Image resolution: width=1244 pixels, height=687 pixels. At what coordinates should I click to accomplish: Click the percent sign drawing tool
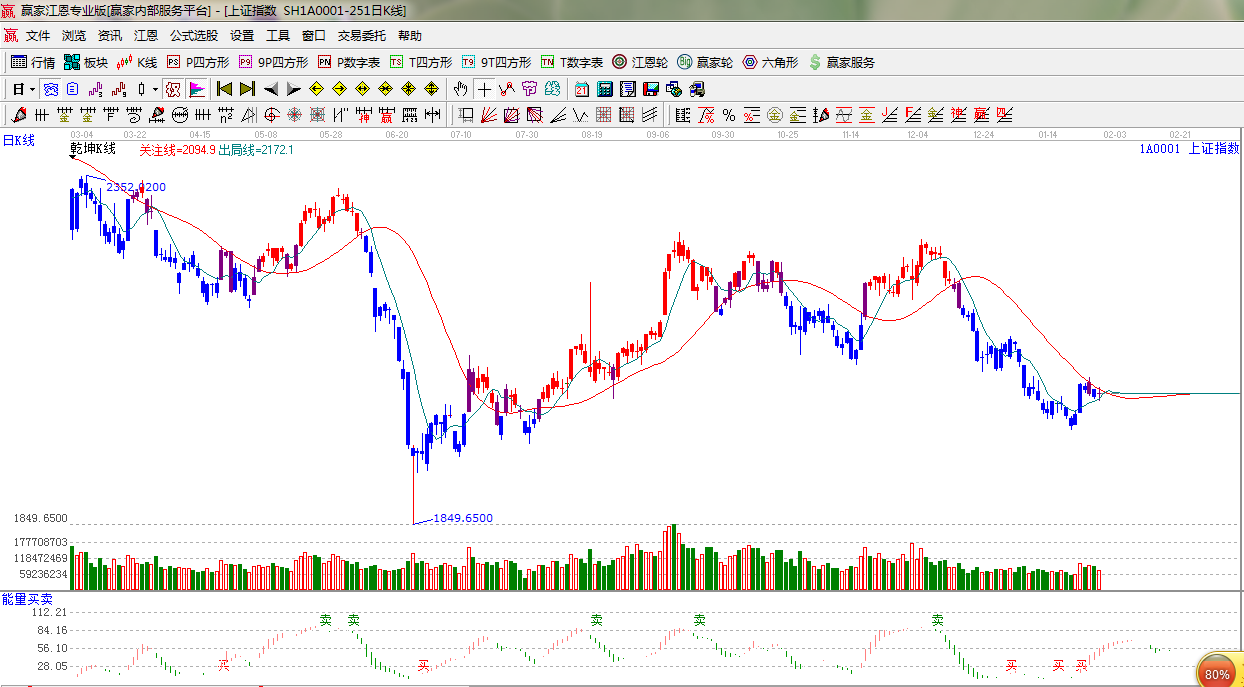coord(728,115)
